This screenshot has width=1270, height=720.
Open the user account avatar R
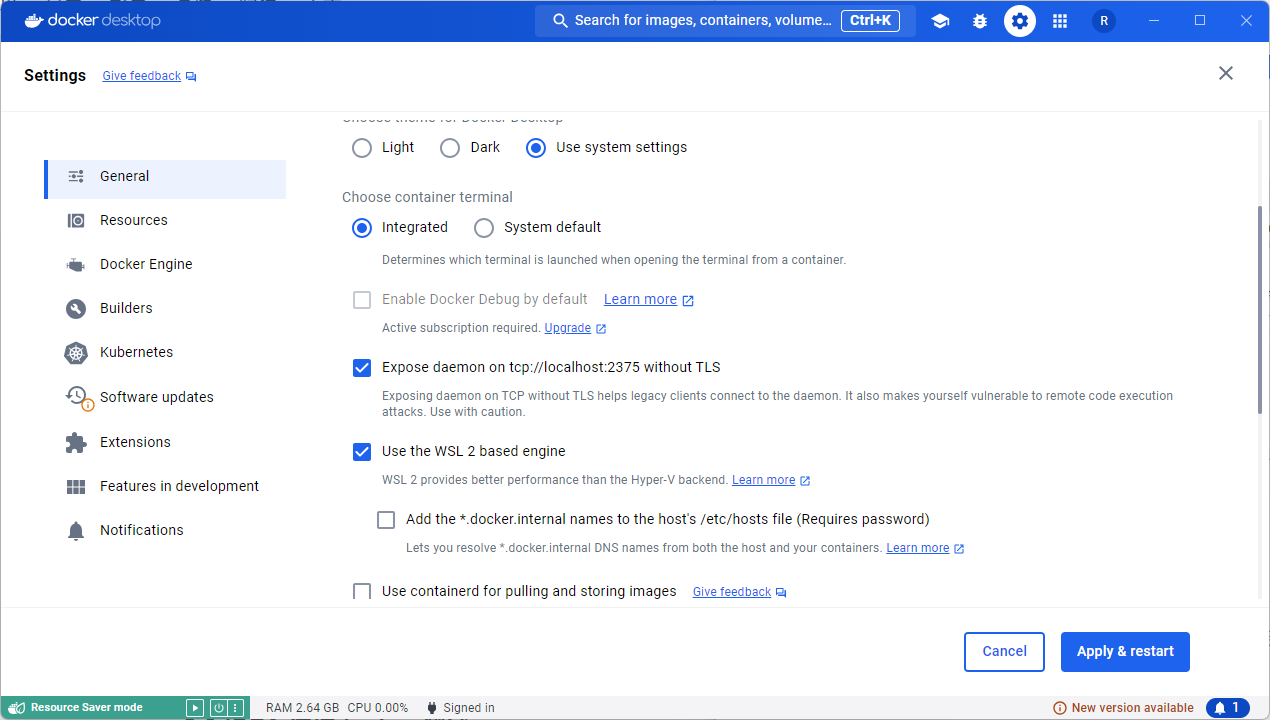click(x=1104, y=21)
